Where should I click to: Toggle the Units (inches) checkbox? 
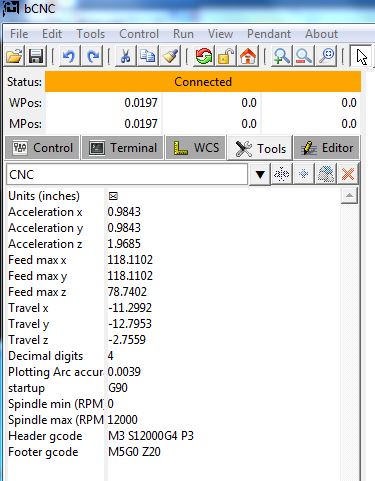click(113, 196)
